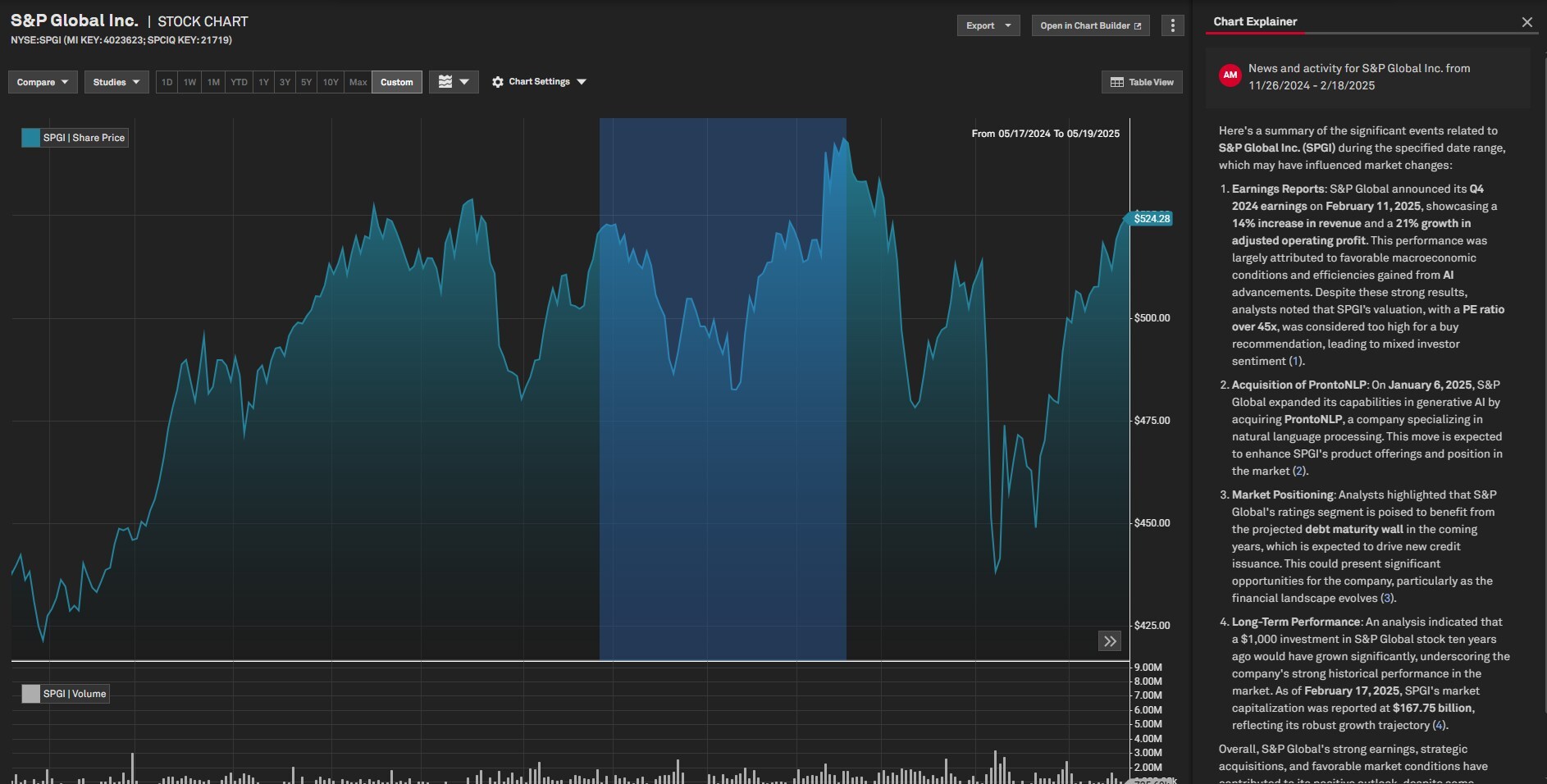Click the Studies dropdown arrow

point(136,82)
